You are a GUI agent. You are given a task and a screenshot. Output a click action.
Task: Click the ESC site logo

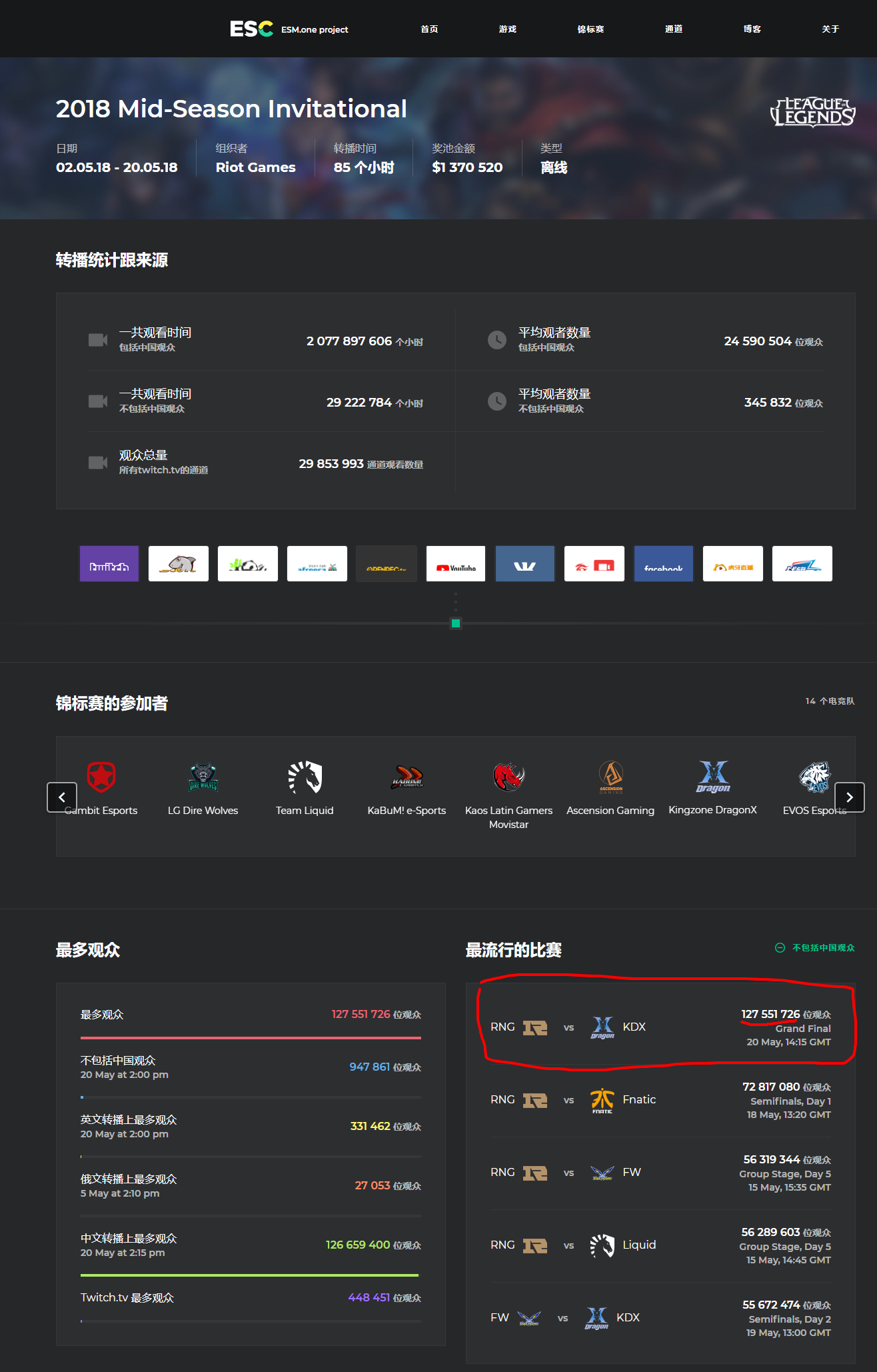[251, 29]
